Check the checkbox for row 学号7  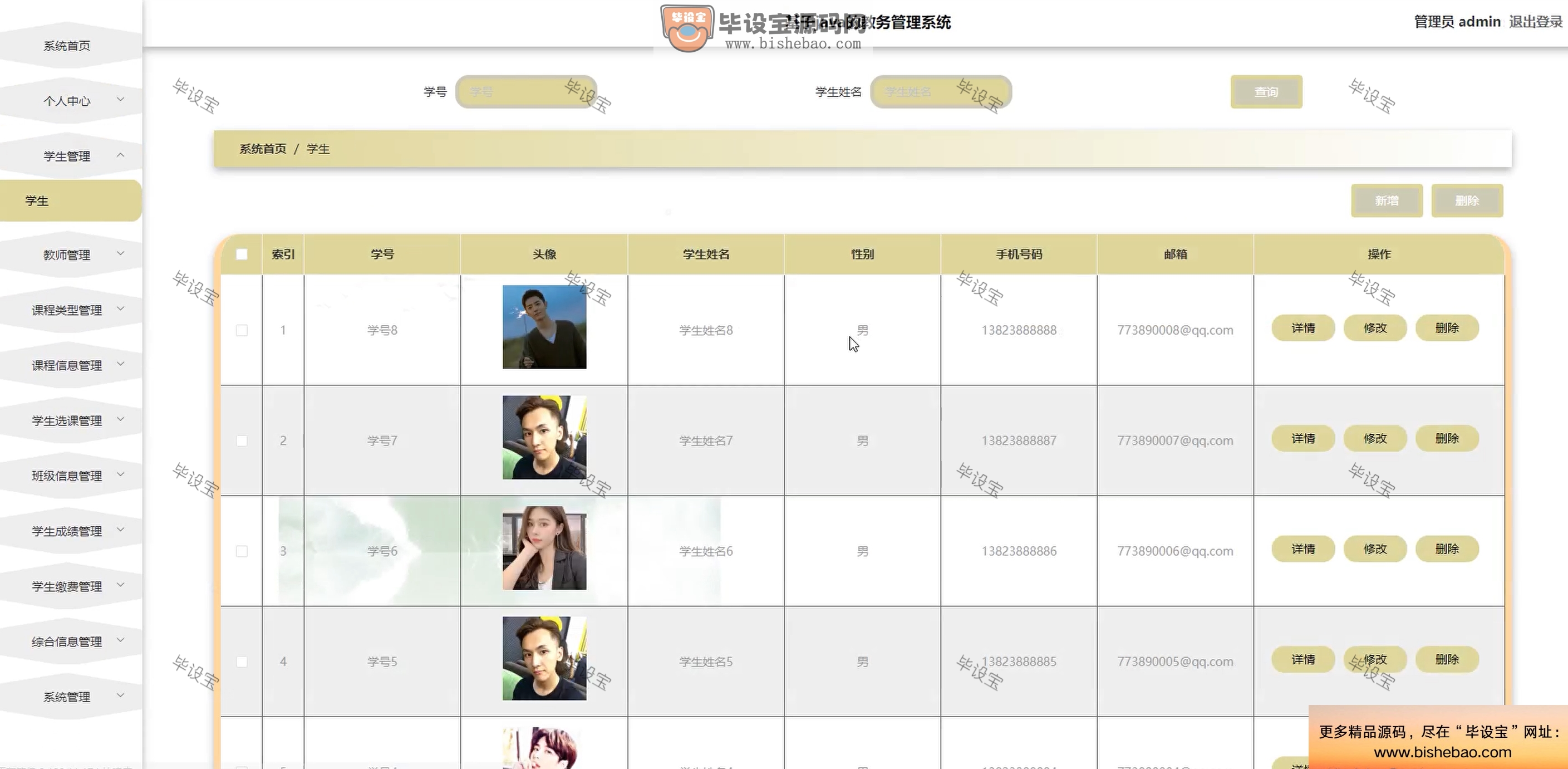[242, 440]
